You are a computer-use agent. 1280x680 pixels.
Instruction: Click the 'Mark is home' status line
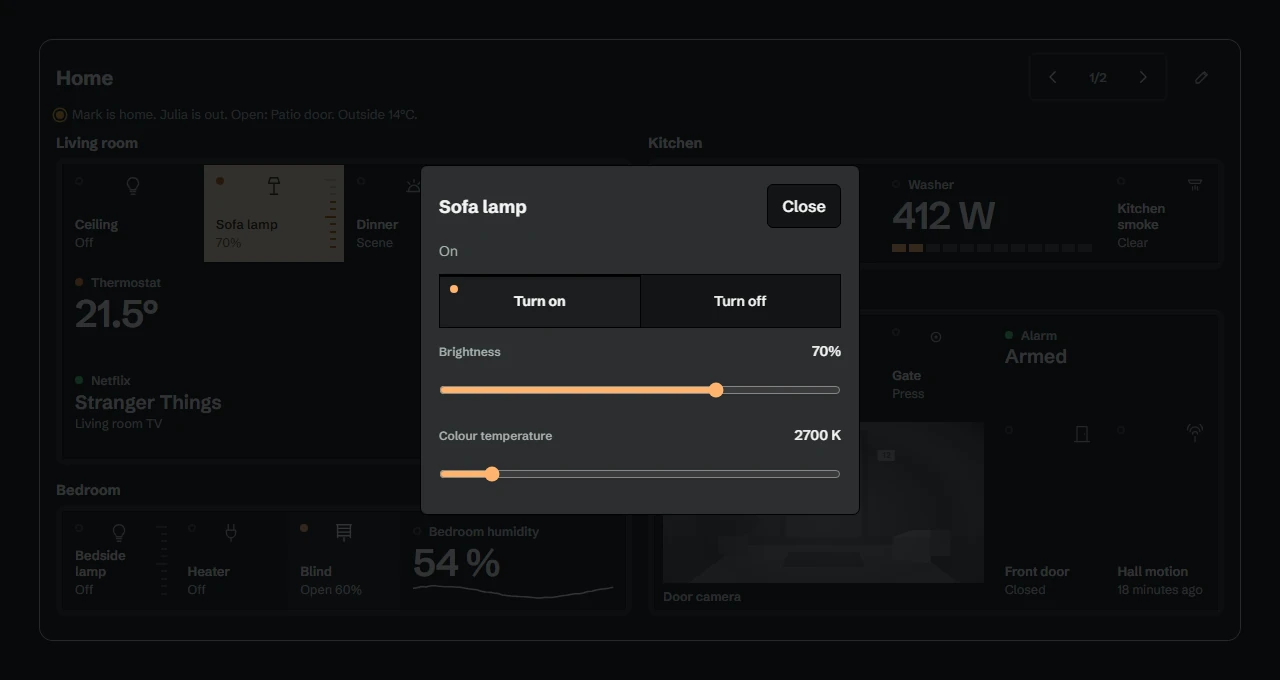[x=245, y=115]
